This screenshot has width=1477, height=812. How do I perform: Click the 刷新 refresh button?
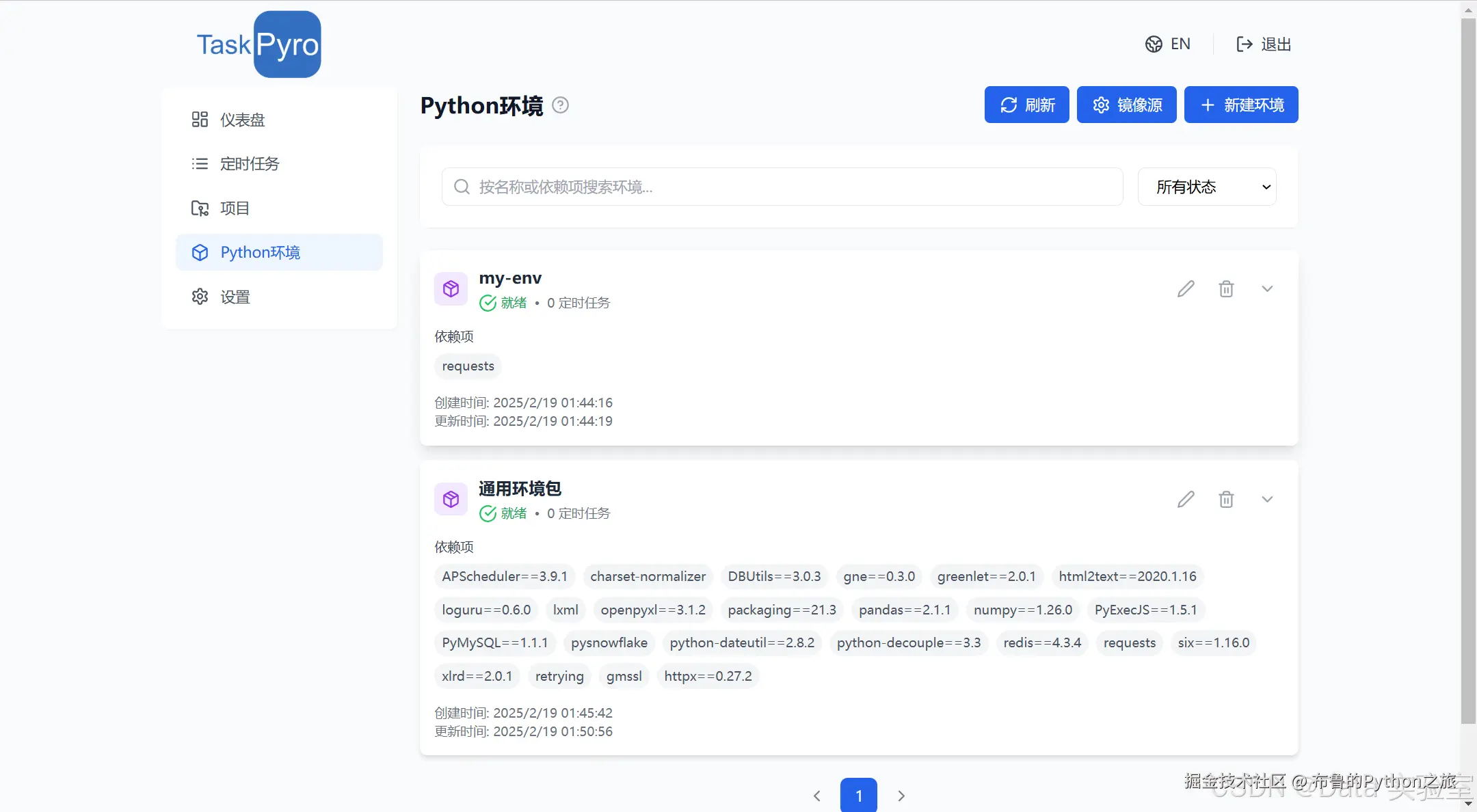coord(1026,105)
